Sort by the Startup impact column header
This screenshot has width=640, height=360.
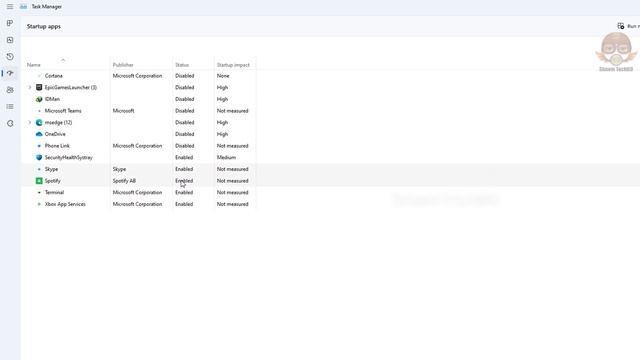tap(233, 65)
